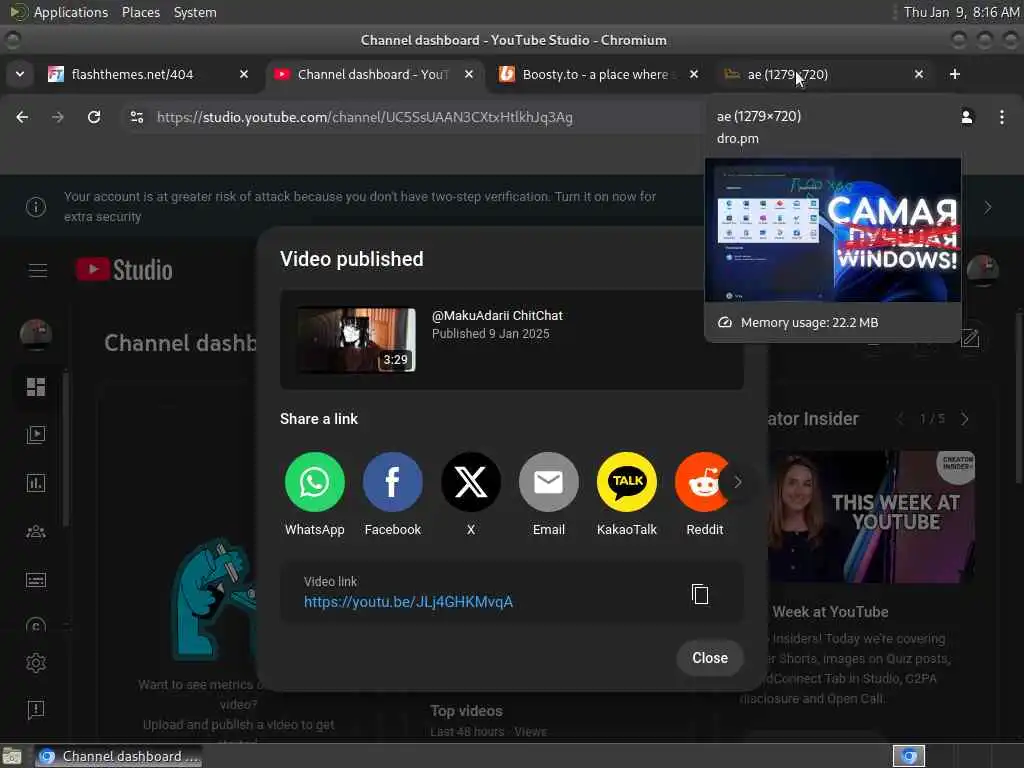Click the security warning info icon
This screenshot has height=768, width=1024.
(36, 207)
